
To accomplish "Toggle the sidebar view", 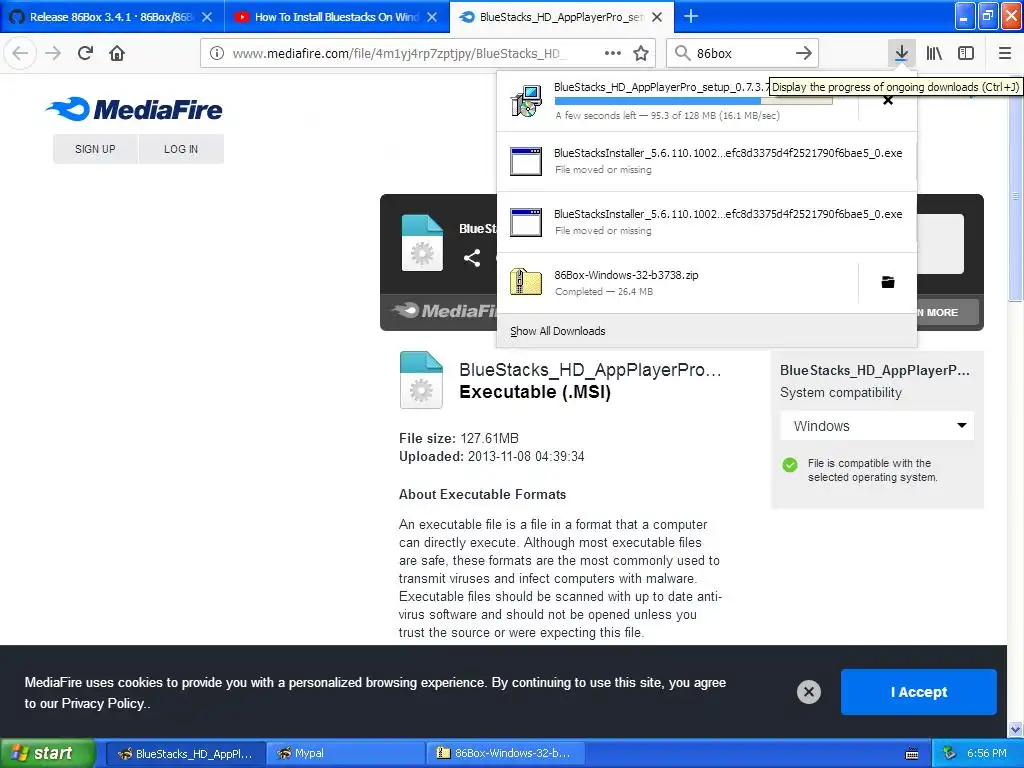I will [966, 53].
